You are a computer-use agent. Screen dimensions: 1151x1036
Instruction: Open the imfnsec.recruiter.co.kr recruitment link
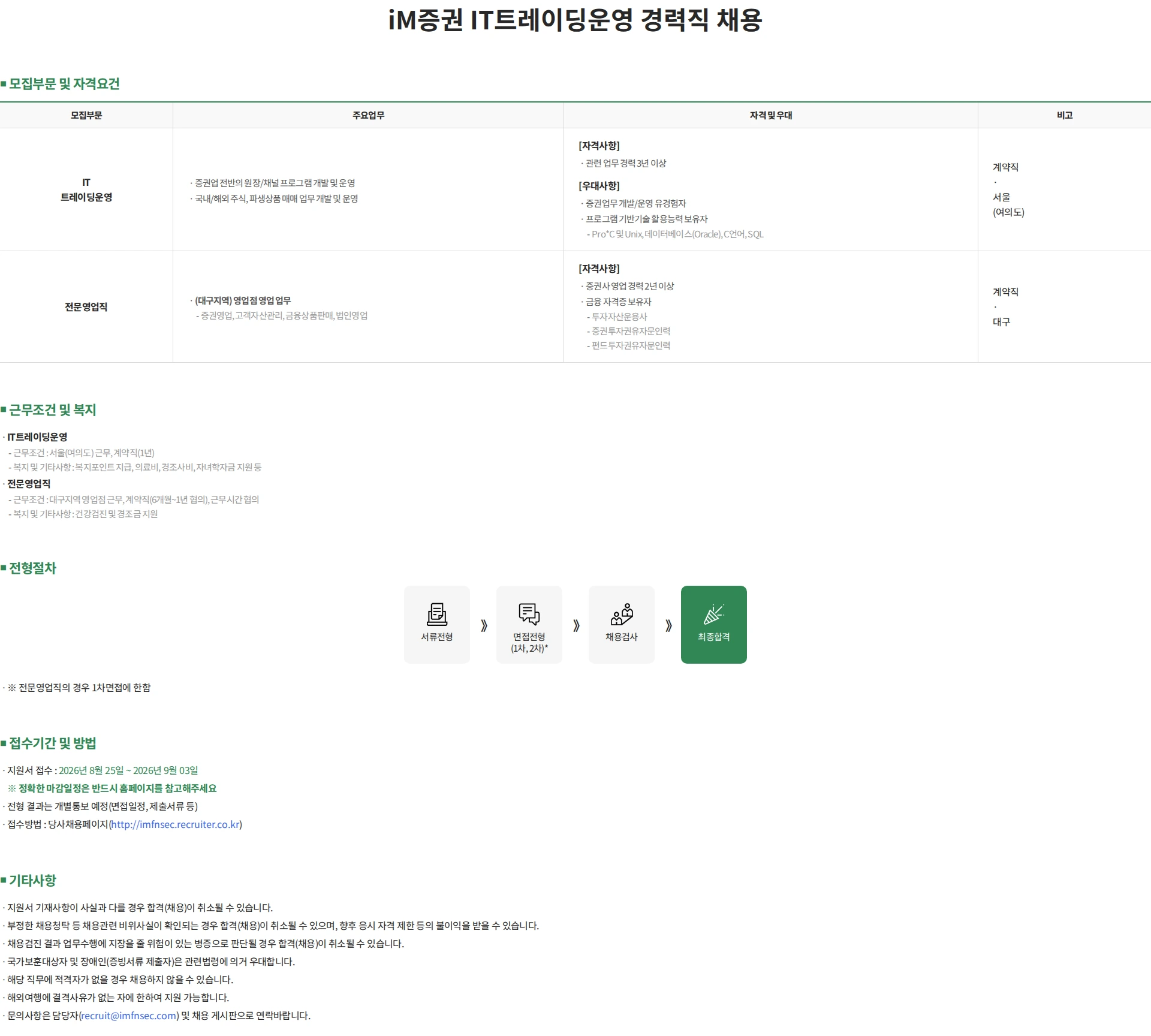click(176, 824)
